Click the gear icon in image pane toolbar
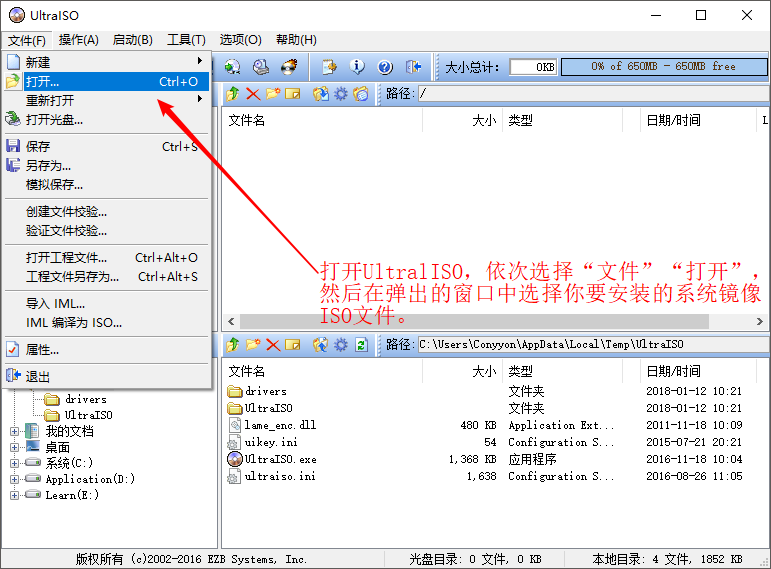This screenshot has height=569, width=771. pyautogui.click(x=341, y=93)
